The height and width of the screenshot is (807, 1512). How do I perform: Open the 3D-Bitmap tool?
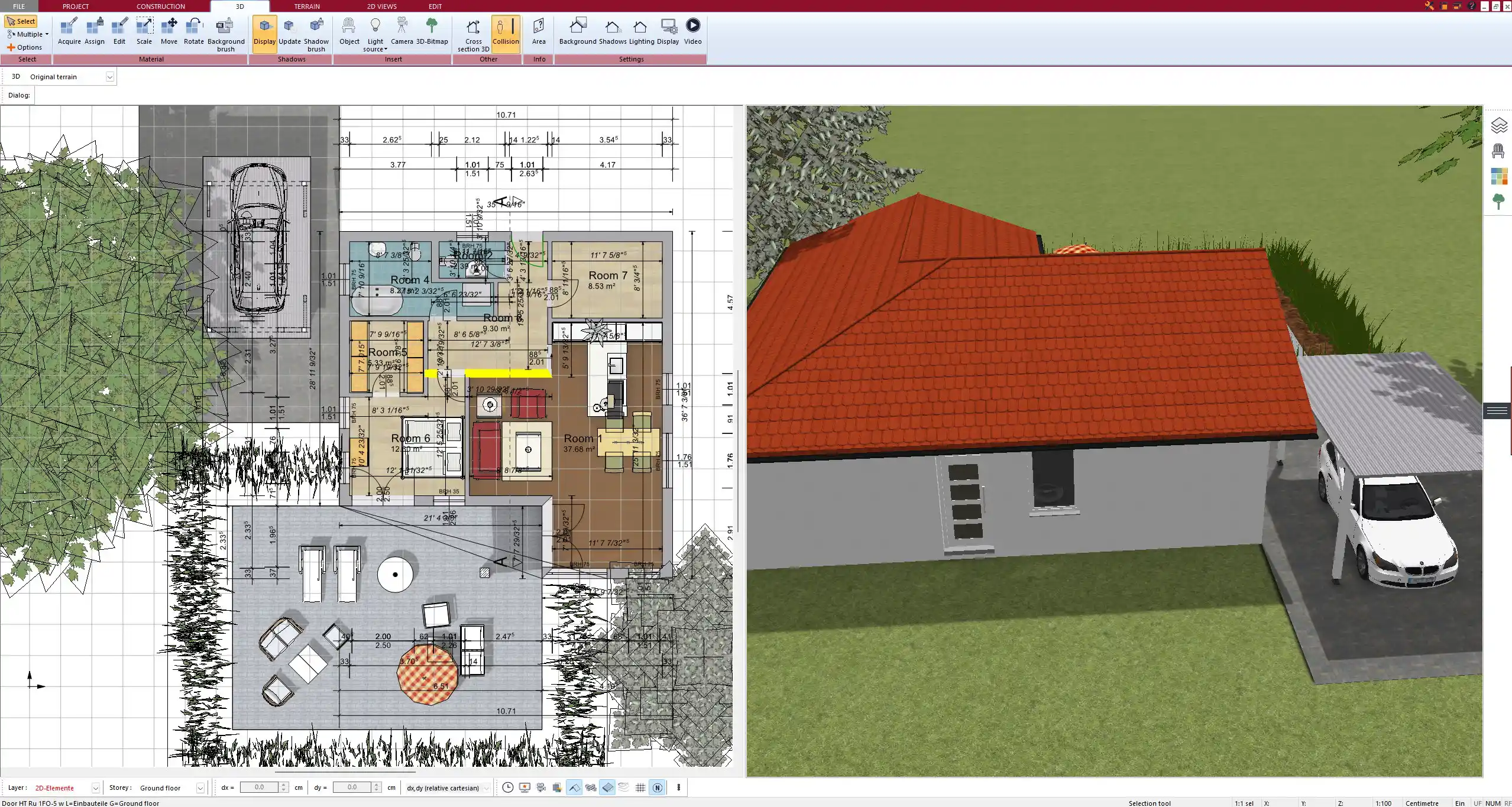coord(432,30)
